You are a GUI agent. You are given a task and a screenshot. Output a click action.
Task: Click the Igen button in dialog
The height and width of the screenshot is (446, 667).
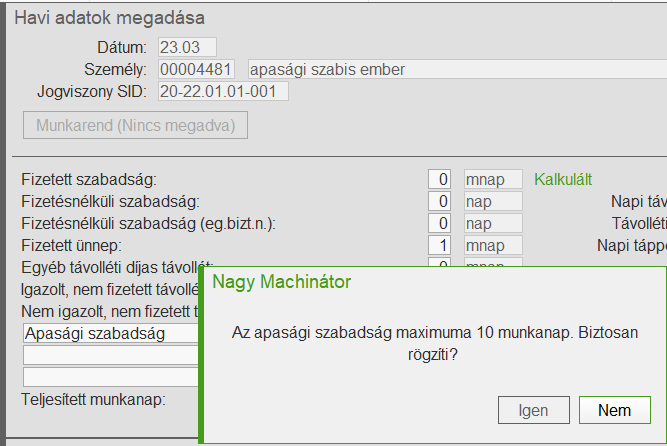(x=533, y=410)
